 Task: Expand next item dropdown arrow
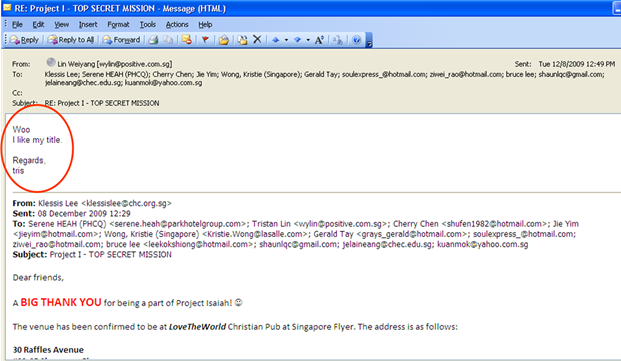[308, 40]
